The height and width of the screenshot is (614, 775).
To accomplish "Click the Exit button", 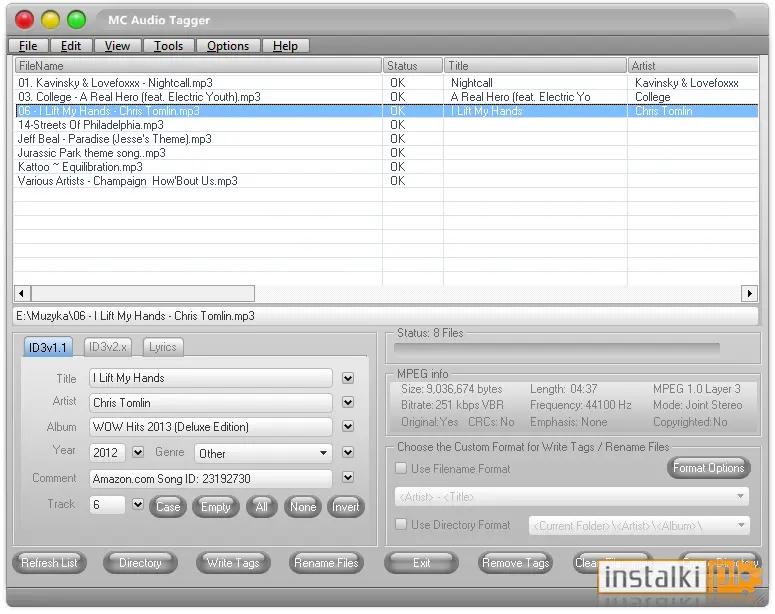I will click(421, 563).
